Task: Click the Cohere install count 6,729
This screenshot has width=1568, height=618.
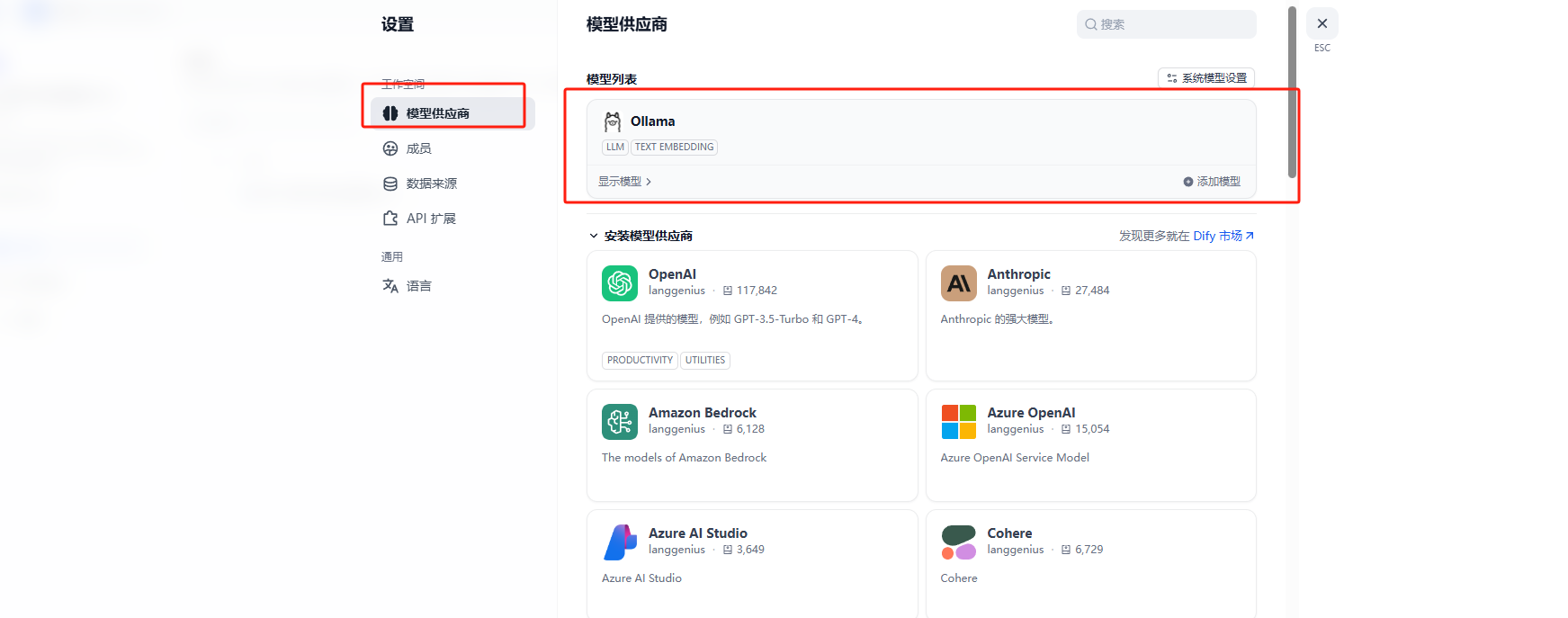Action: click(x=1089, y=550)
